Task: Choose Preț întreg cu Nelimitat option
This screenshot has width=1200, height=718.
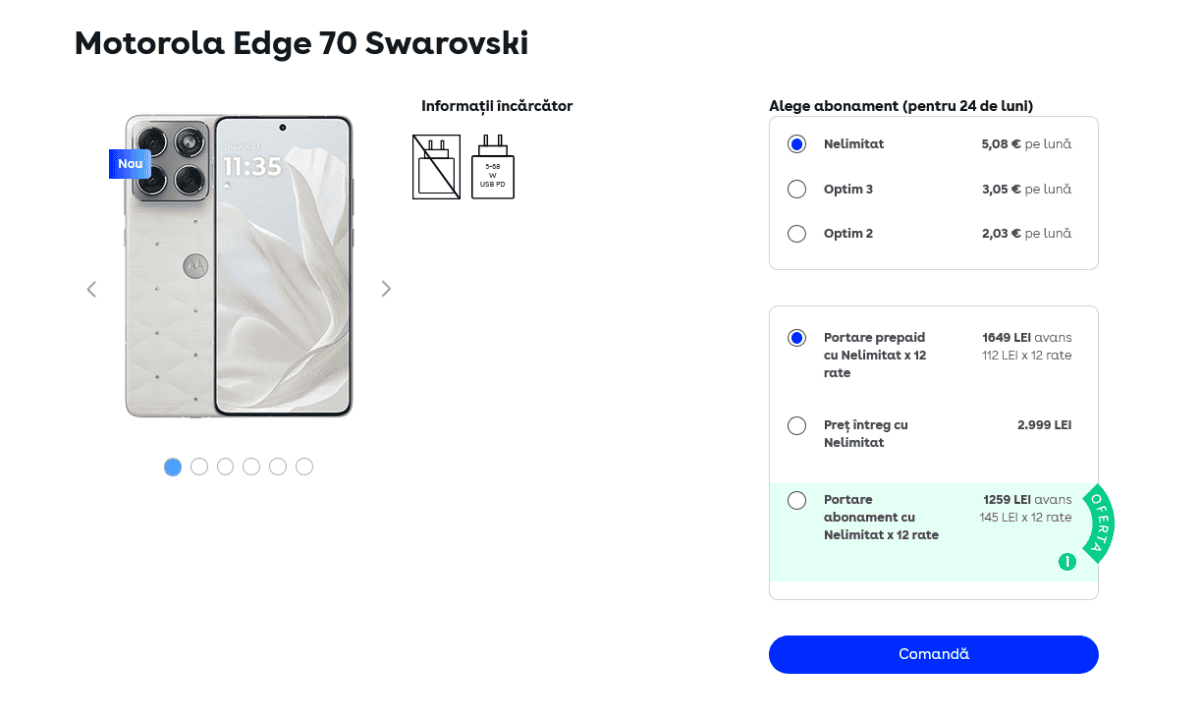Action: coord(797,426)
